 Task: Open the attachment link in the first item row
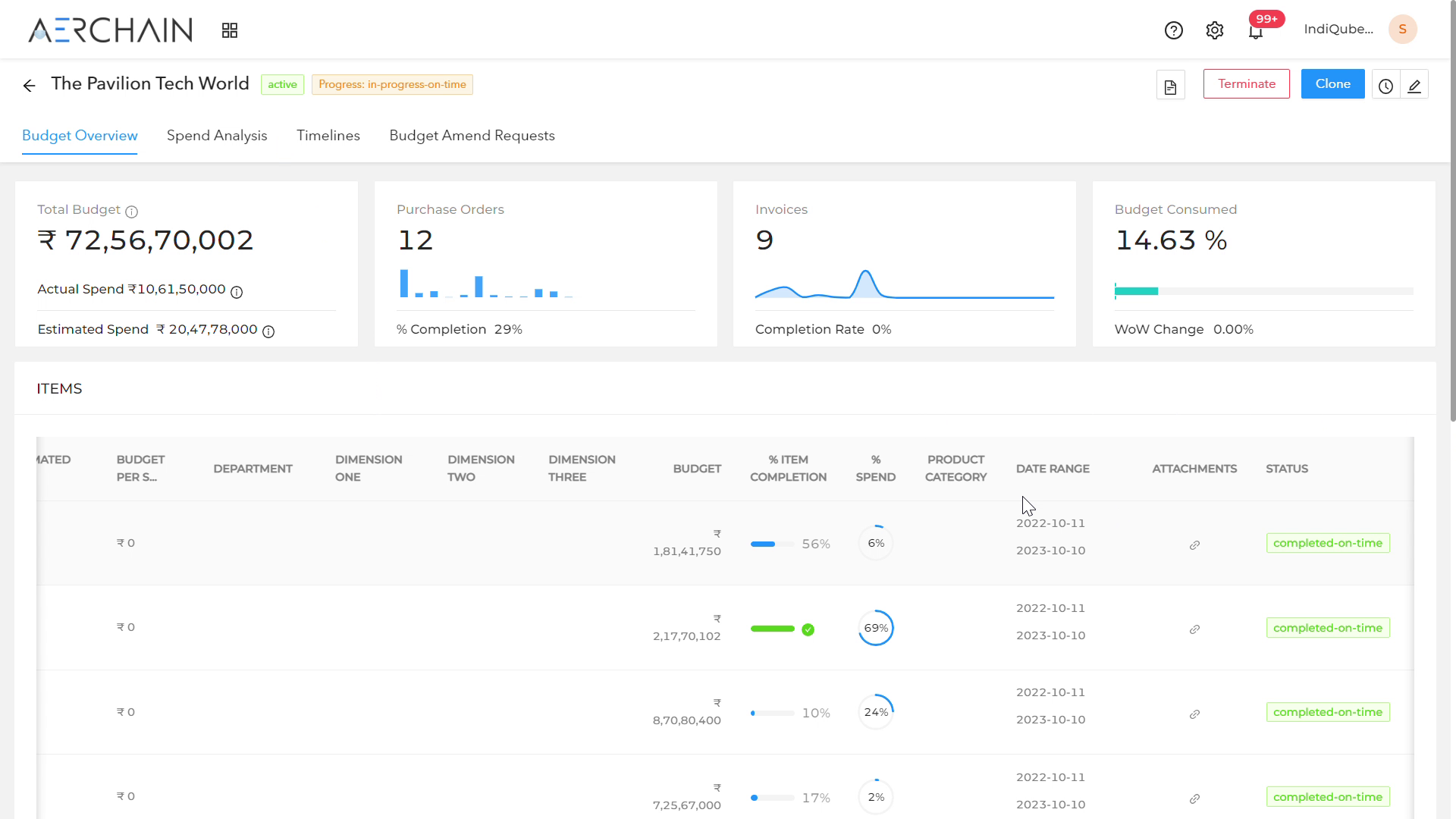(1194, 545)
